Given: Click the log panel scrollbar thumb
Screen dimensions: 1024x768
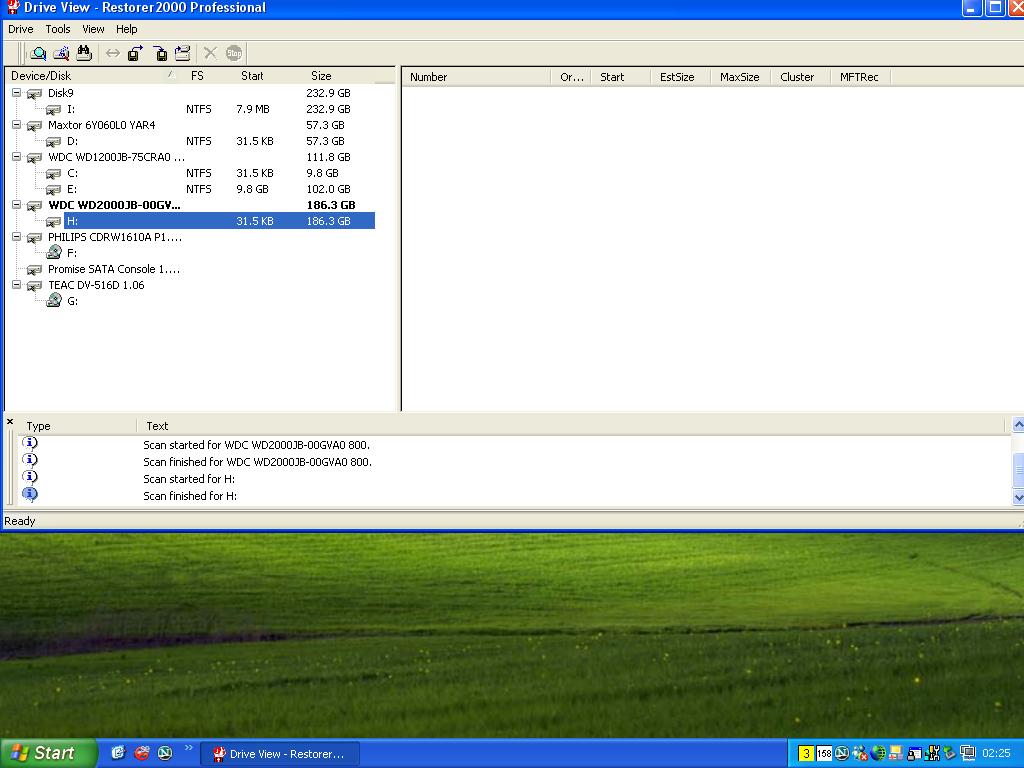Looking at the screenshot, I should pos(1017,470).
